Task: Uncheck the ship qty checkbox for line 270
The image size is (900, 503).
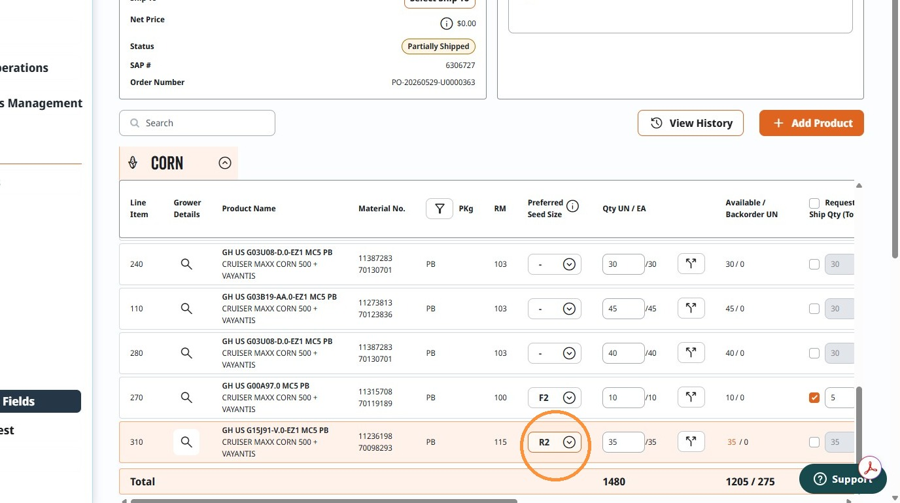Action: click(x=814, y=397)
